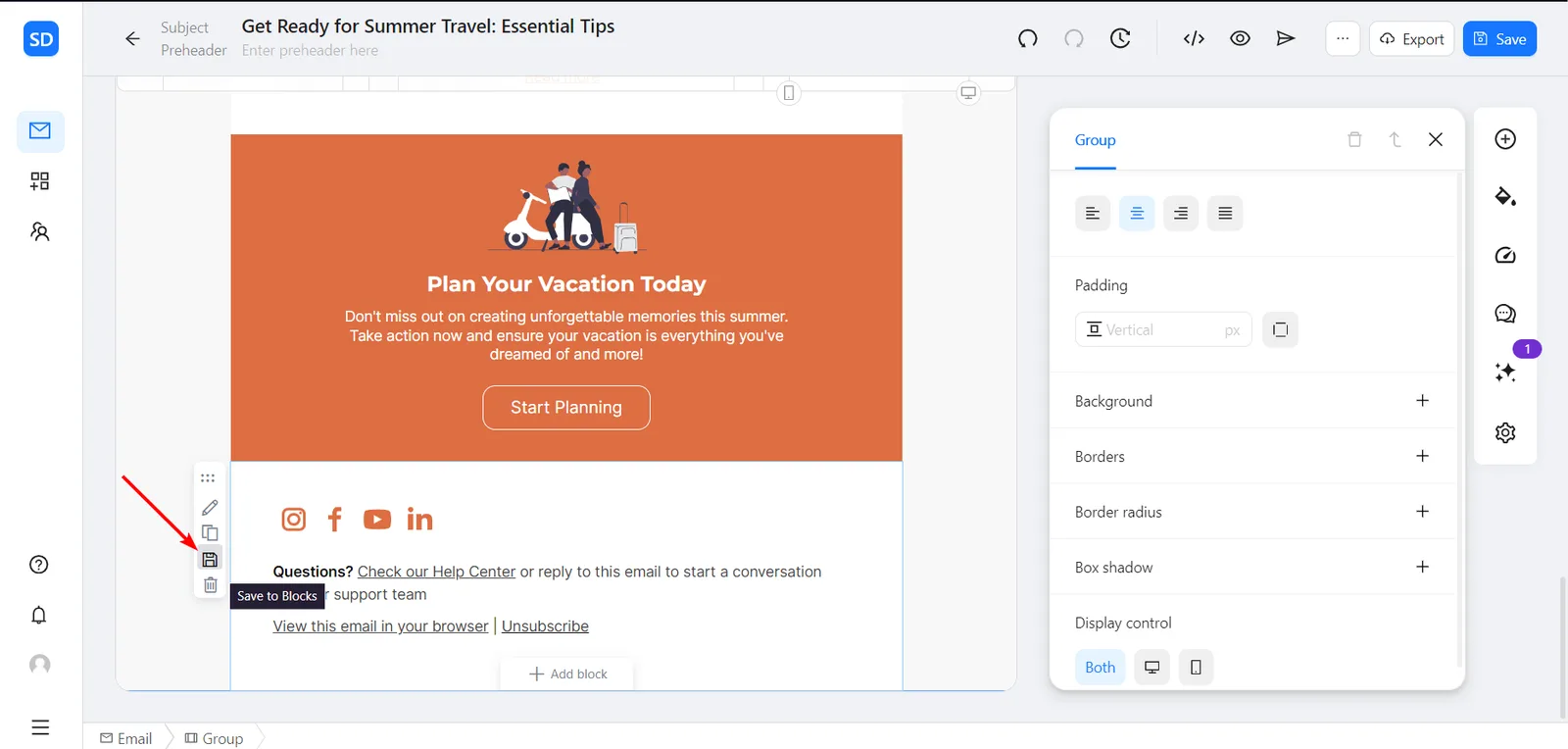Click the preheader input field
The image size is (1568, 749).
(x=310, y=50)
